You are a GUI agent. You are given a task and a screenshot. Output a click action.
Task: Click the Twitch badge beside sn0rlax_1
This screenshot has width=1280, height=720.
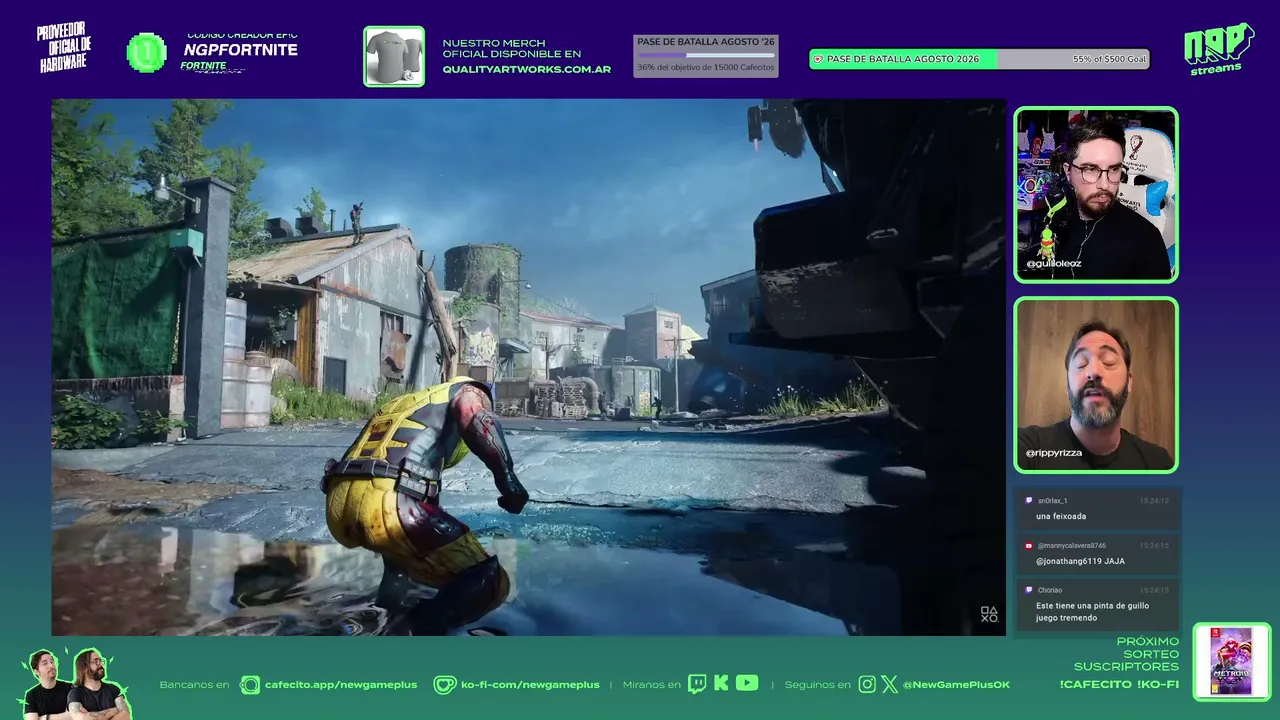coord(1028,500)
